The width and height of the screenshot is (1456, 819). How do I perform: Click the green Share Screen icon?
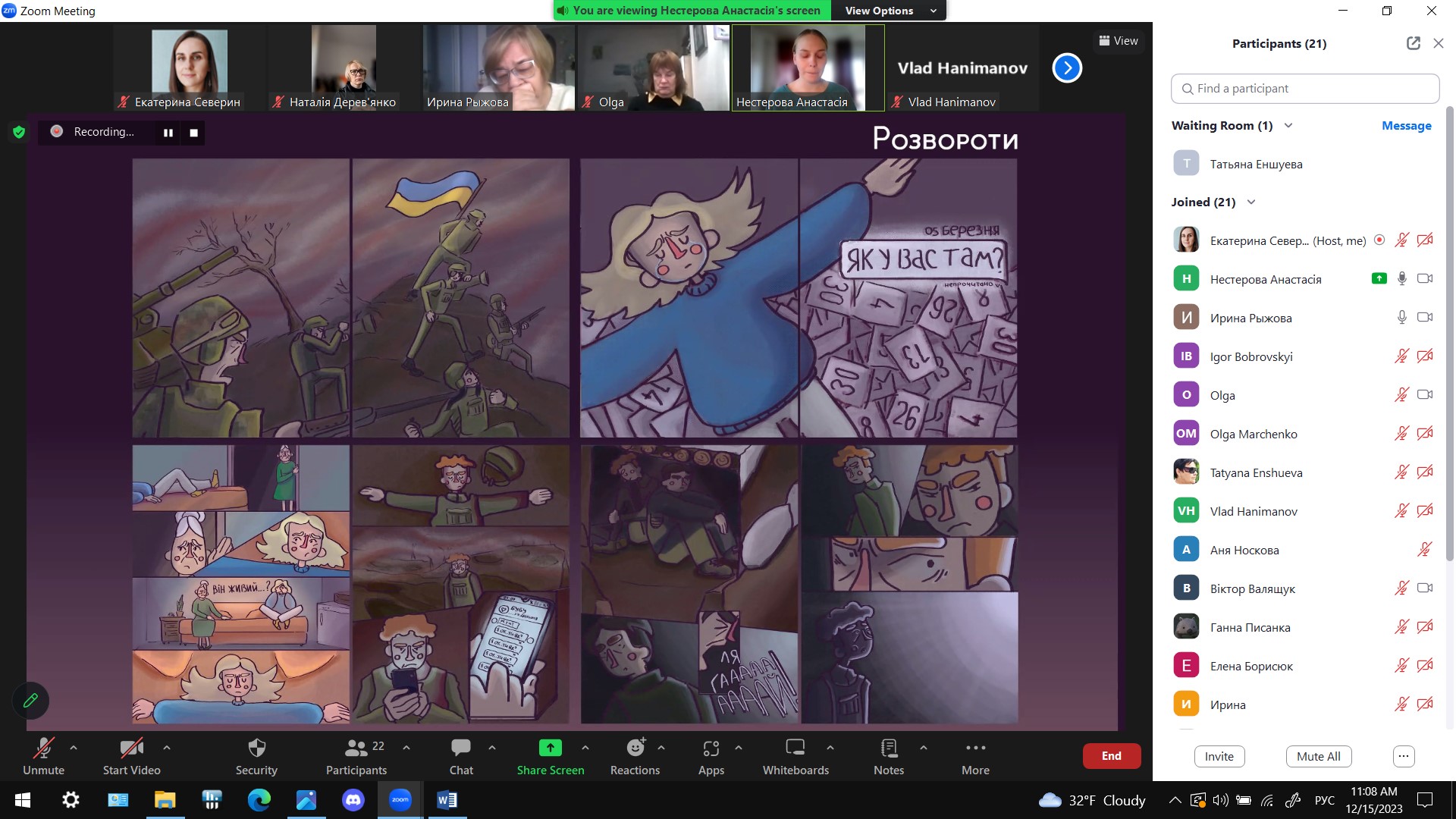click(x=550, y=748)
